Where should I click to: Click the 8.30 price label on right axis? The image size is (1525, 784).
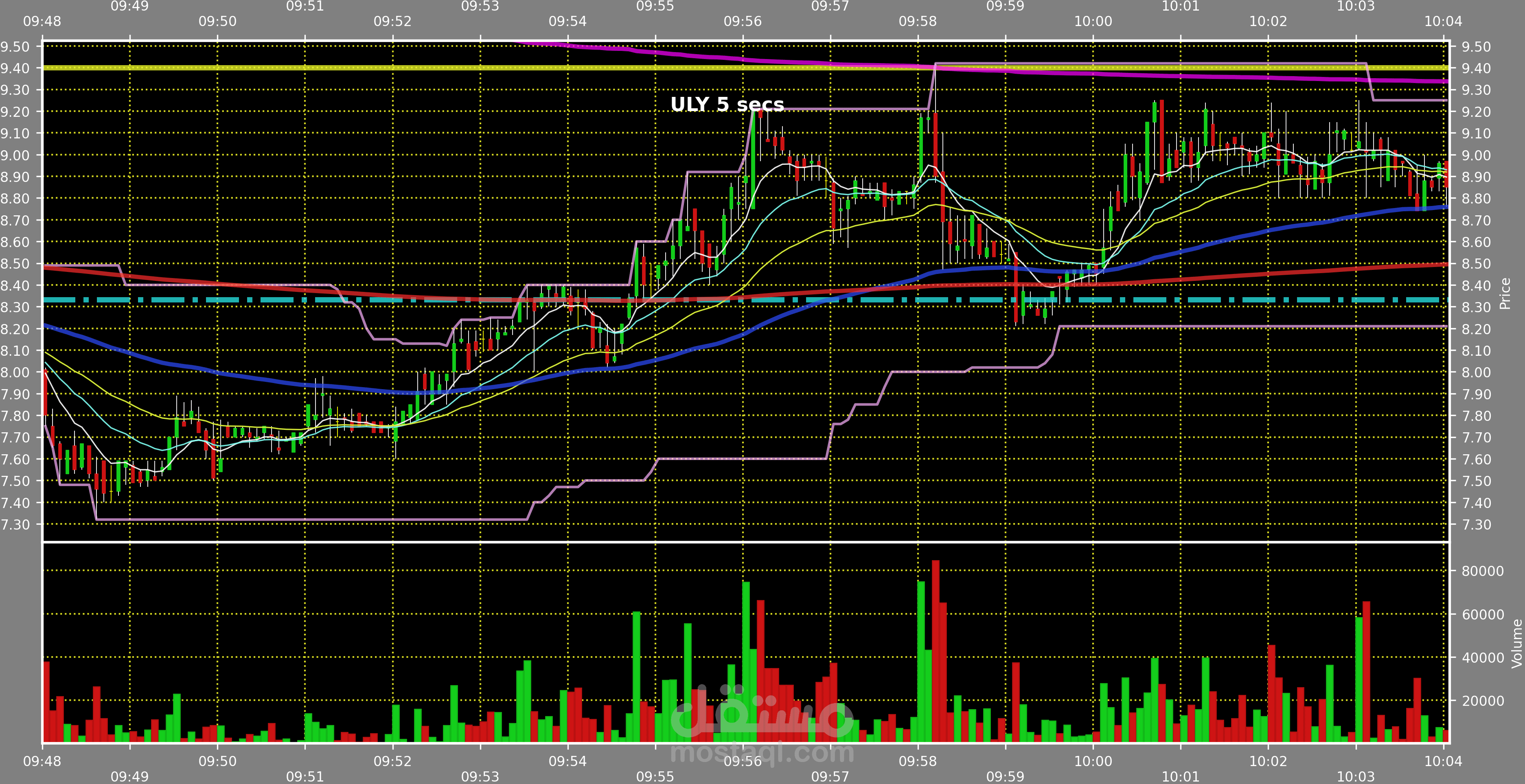pos(1476,307)
